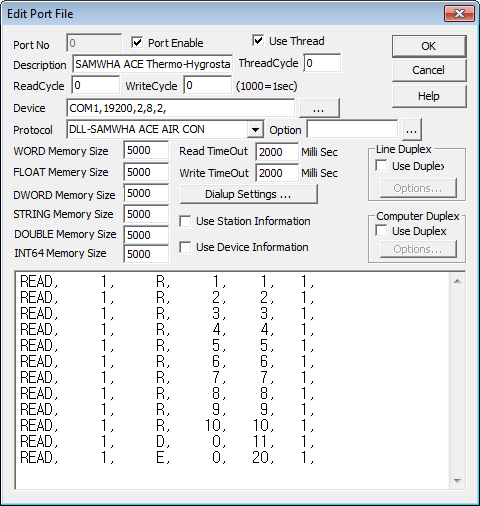The image size is (480, 506).
Task: Close the Edit Port File dialog
Action: pyautogui.click(x=459, y=14)
